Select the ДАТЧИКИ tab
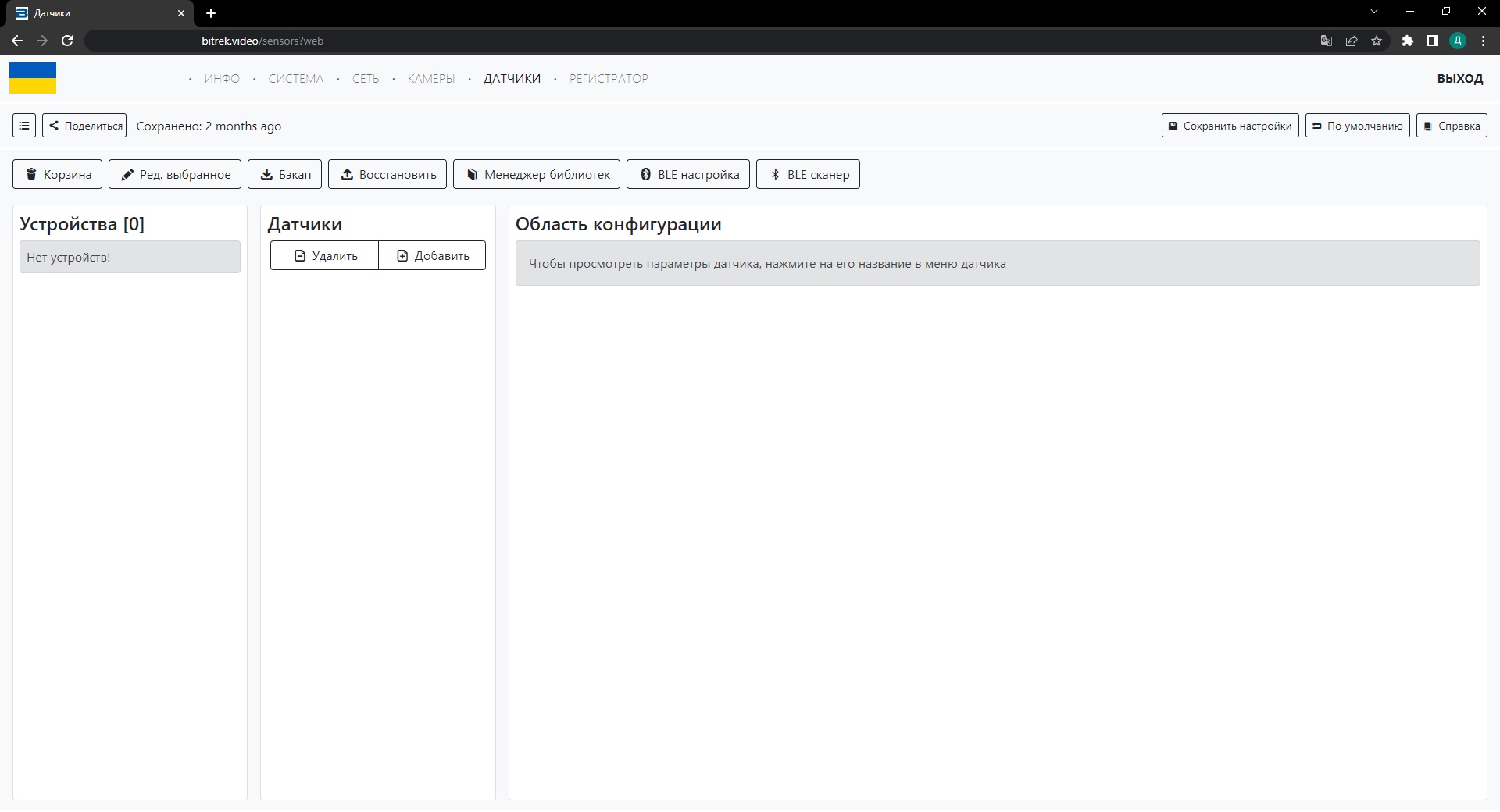 coord(512,78)
